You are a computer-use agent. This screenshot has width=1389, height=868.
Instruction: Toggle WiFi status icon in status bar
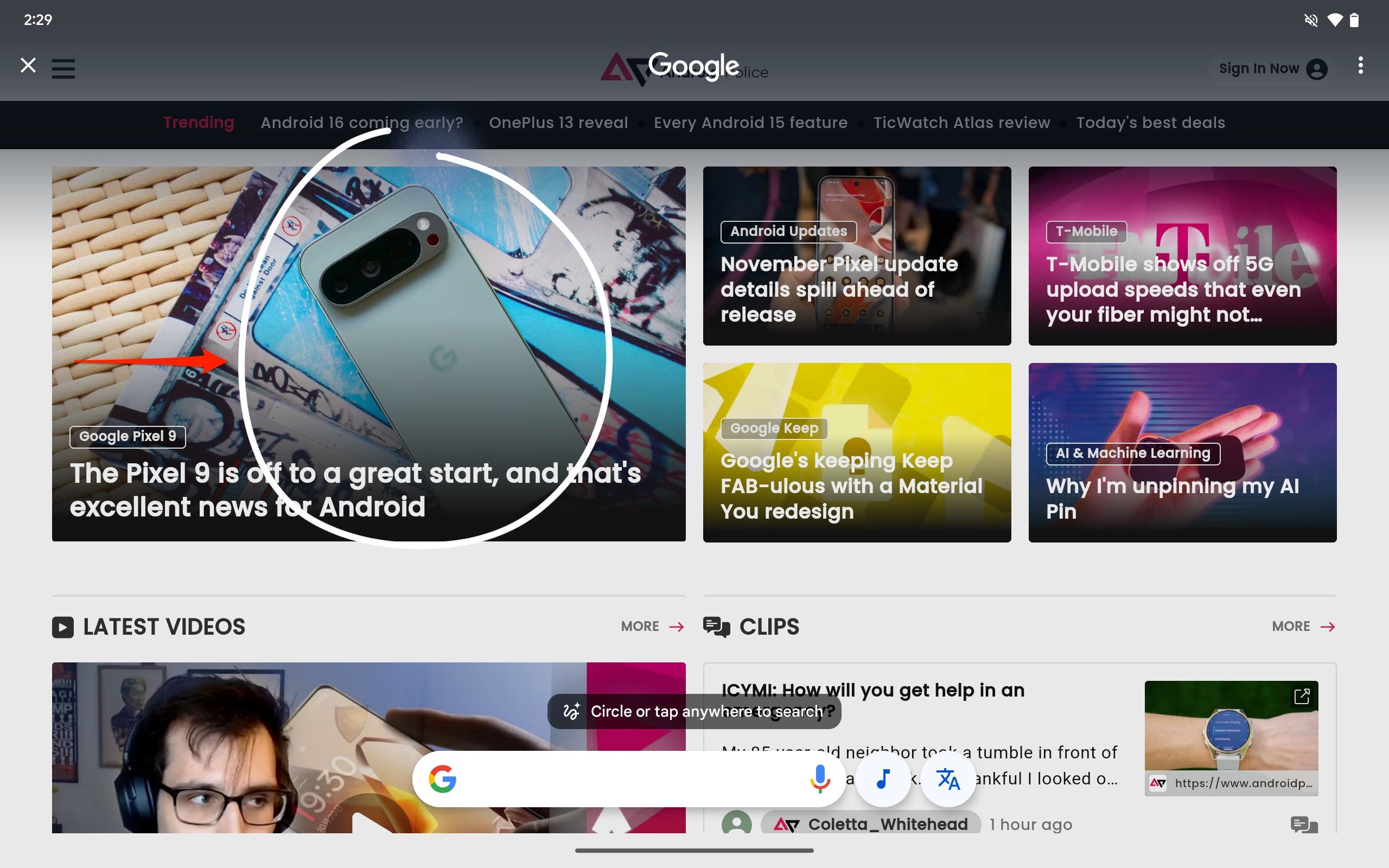coord(1334,19)
